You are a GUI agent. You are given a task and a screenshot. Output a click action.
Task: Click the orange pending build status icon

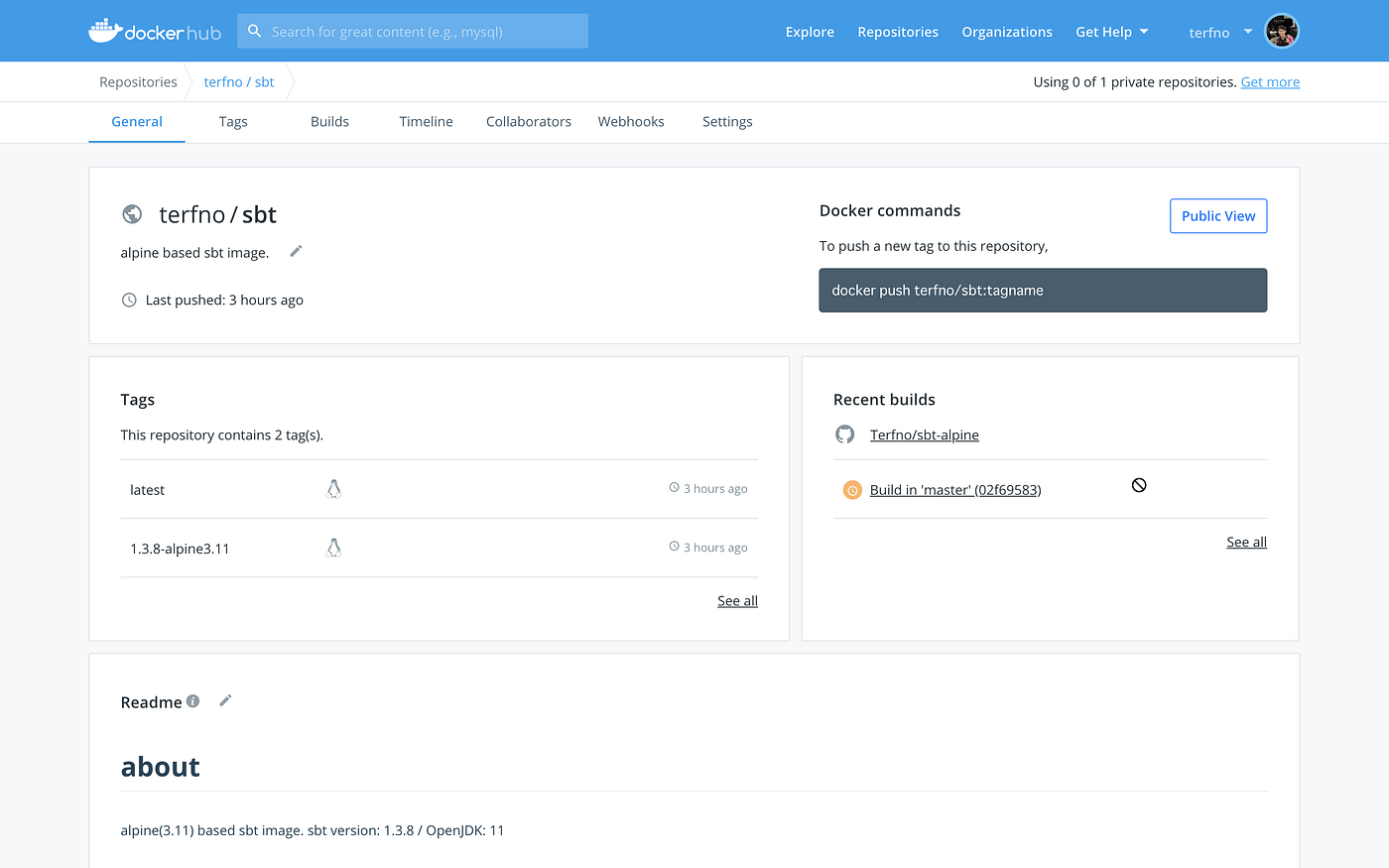pyautogui.click(x=852, y=490)
